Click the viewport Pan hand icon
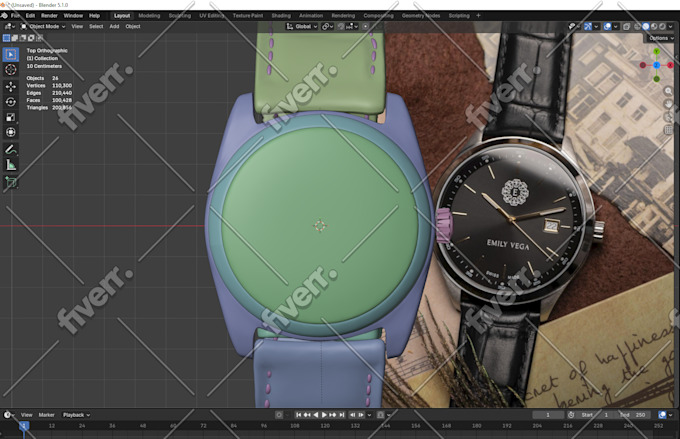The width and height of the screenshot is (680, 439). (668, 104)
